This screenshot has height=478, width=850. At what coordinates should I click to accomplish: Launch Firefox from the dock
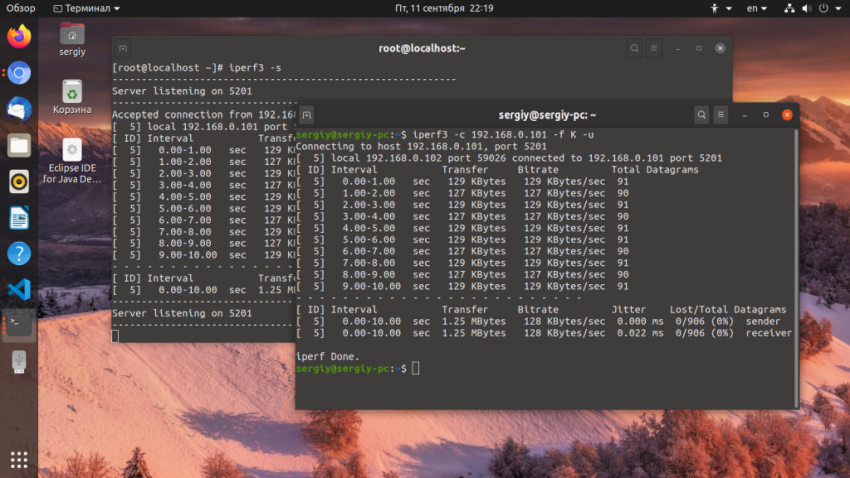tap(19, 37)
